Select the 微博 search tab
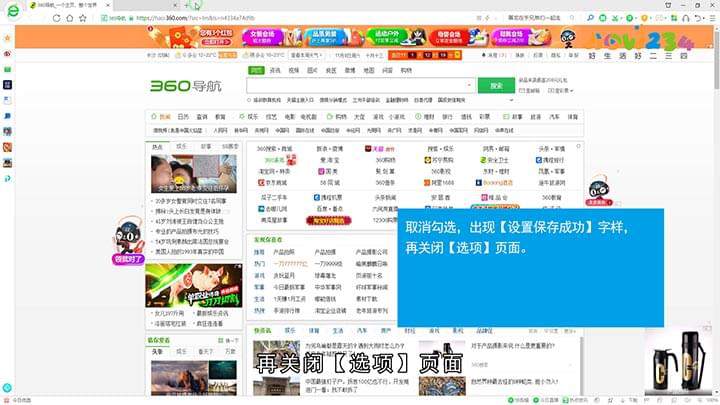 click(x=350, y=70)
